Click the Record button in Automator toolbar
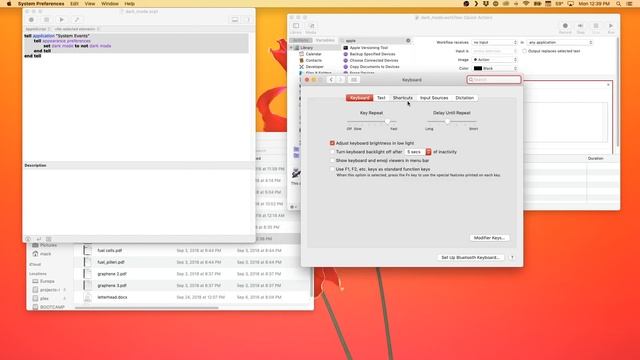 pyautogui.click(x=565, y=28)
